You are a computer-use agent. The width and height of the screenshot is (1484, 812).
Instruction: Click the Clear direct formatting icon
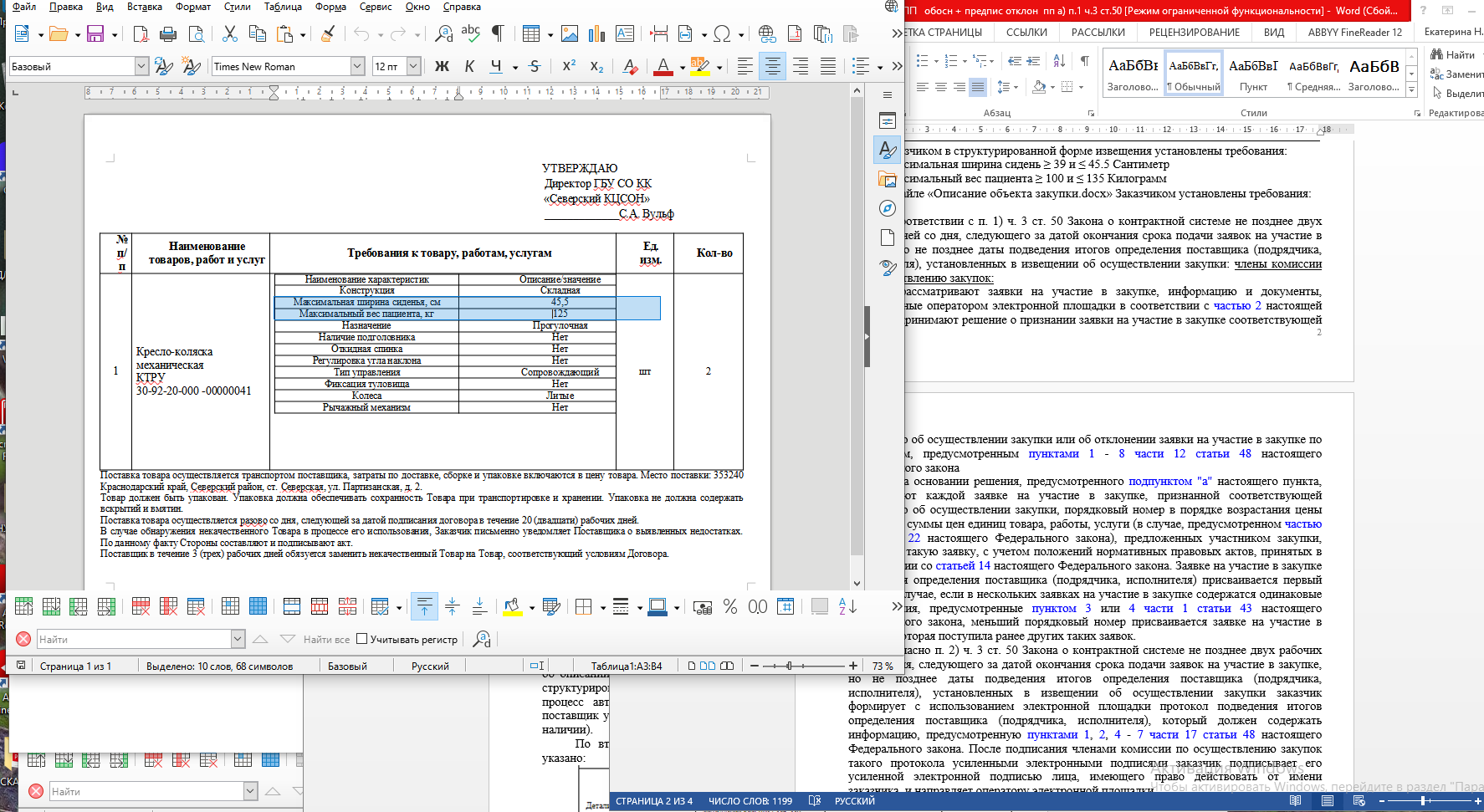631,66
